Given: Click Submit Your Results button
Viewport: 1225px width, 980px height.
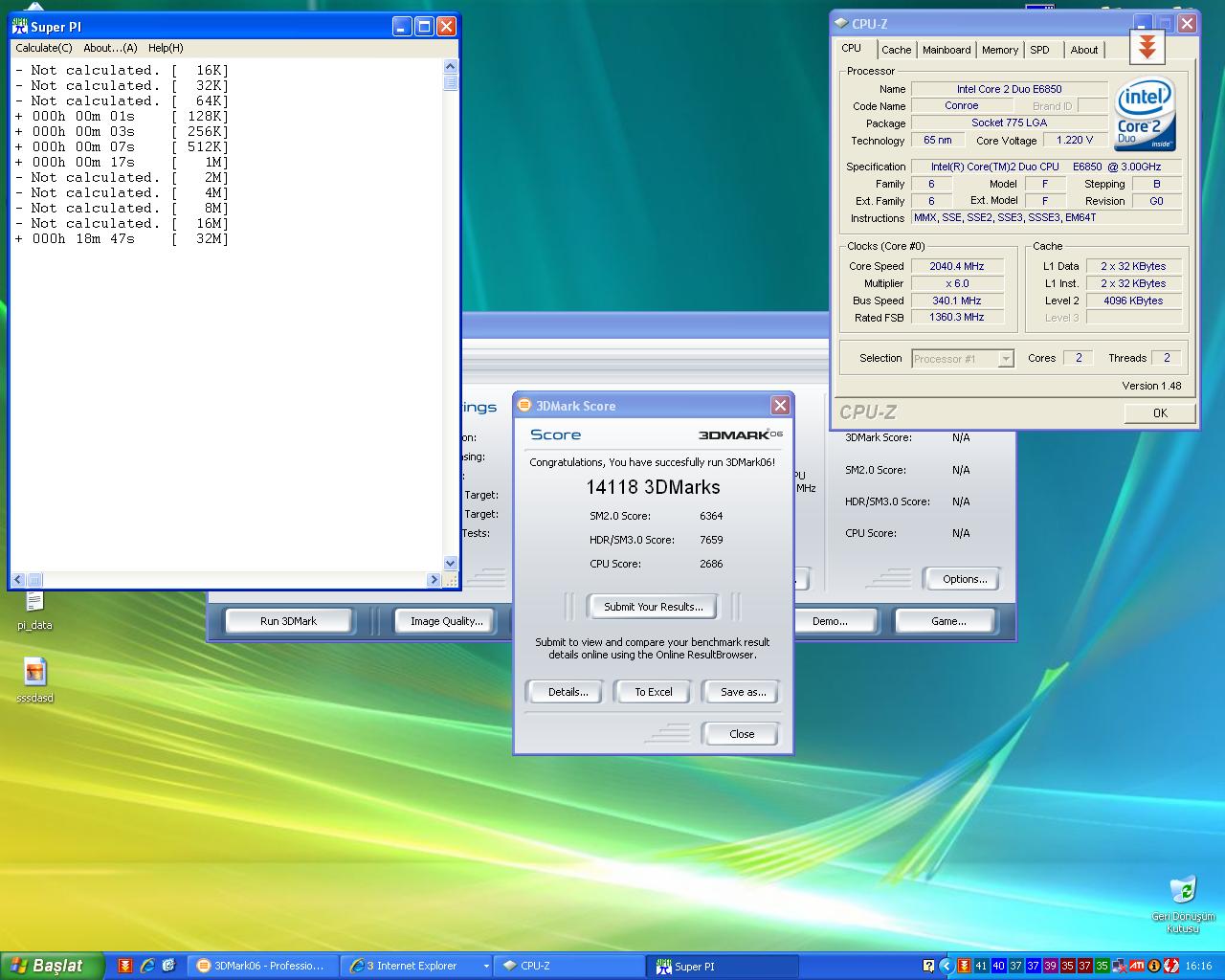Looking at the screenshot, I should pyautogui.click(x=654, y=607).
